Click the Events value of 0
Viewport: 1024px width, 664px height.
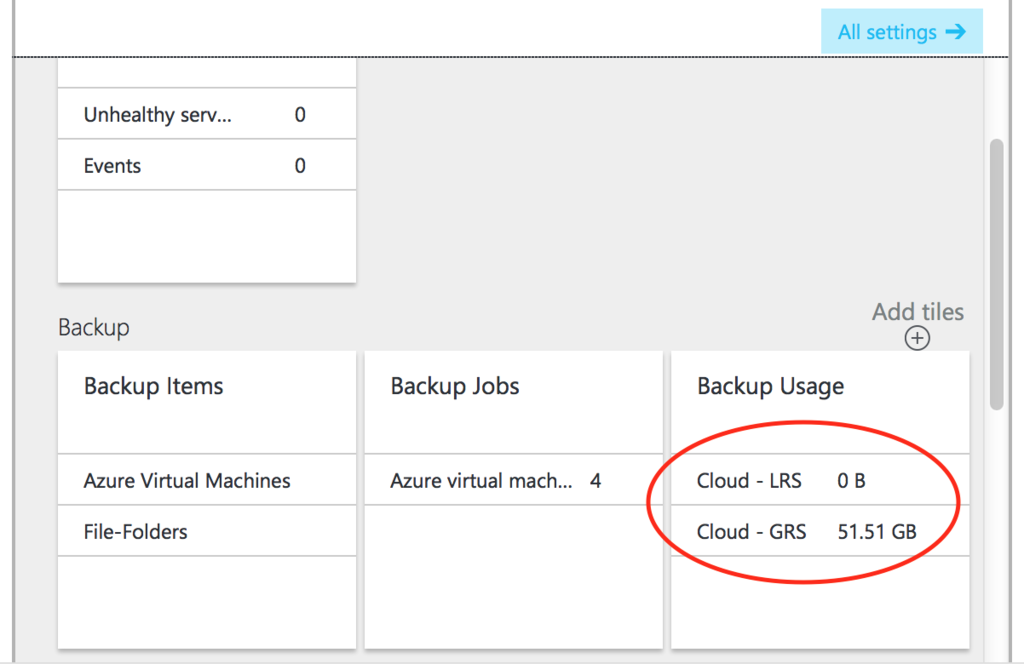(300, 166)
